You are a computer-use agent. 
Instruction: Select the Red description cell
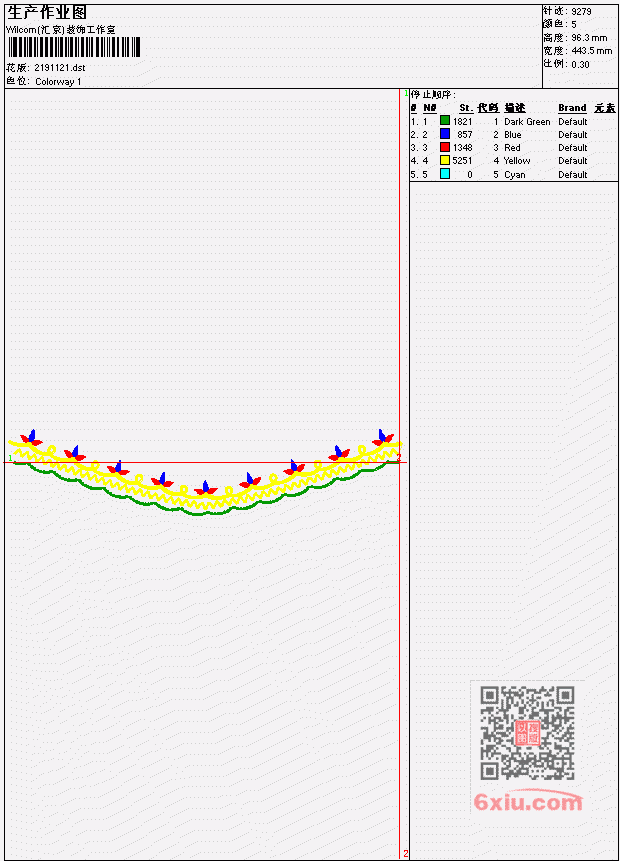pos(512,148)
